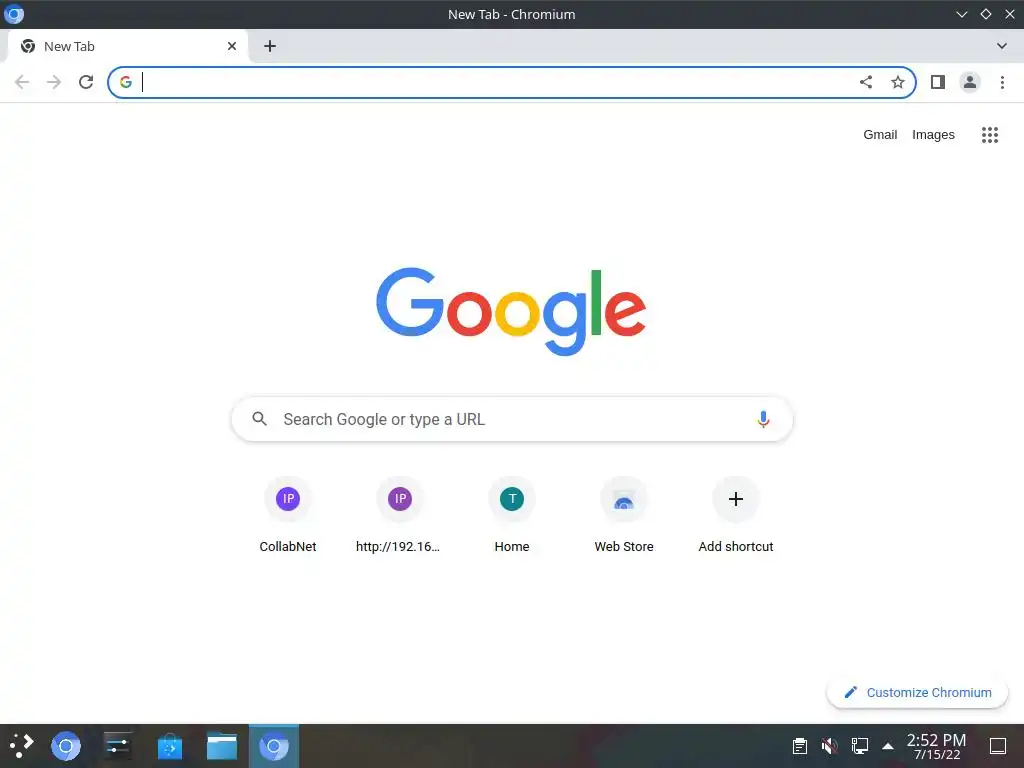Start voice search with microphone icon
Viewport: 1024px width, 768px height.
coord(763,419)
